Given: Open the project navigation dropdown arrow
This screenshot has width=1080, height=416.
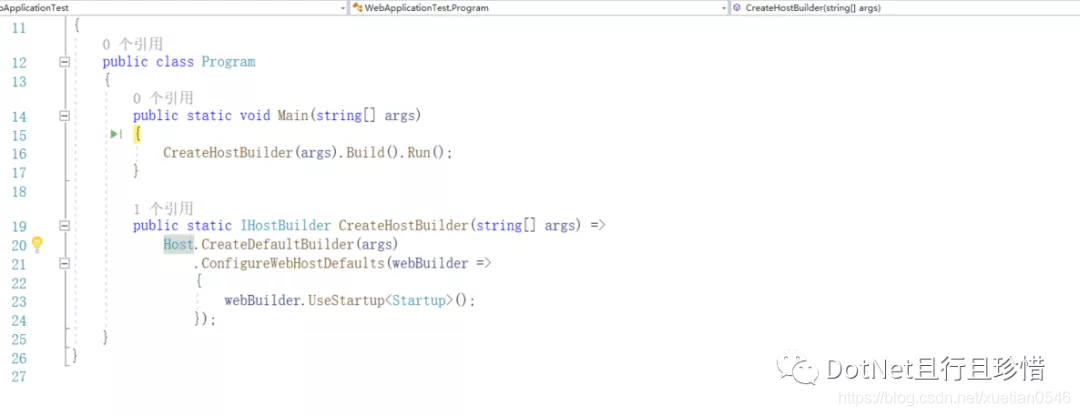Looking at the screenshot, I should 343,8.
